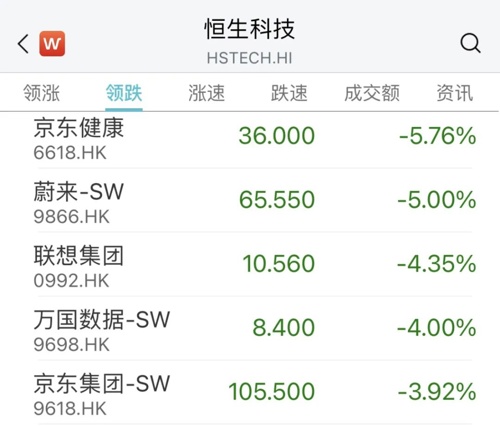Click the 恒生科技 index title
Image resolution: width=500 pixels, height=426 pixels.
250,29
